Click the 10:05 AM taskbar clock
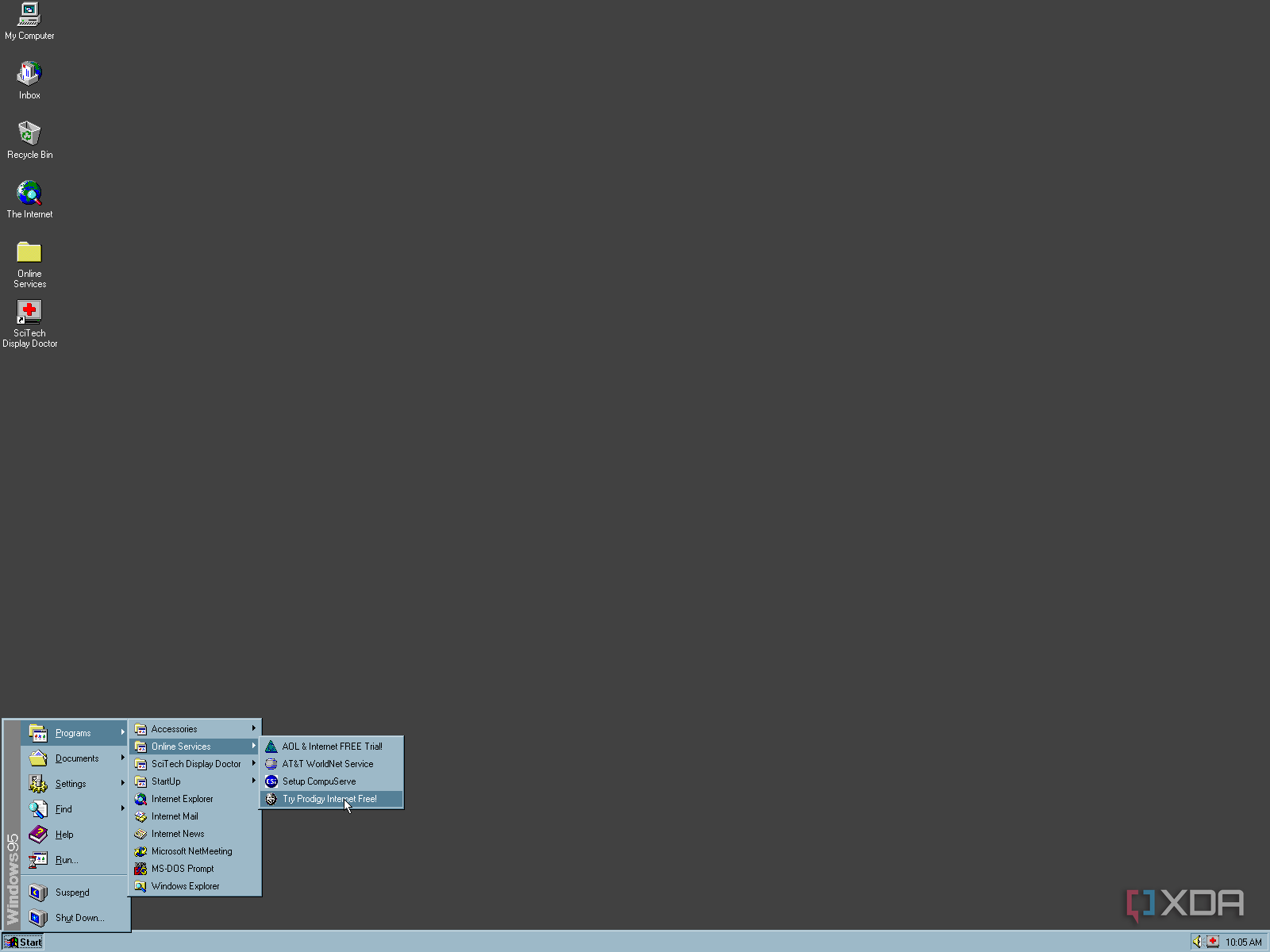This screenshot has height=952, width=1270. pos(1243,942)
